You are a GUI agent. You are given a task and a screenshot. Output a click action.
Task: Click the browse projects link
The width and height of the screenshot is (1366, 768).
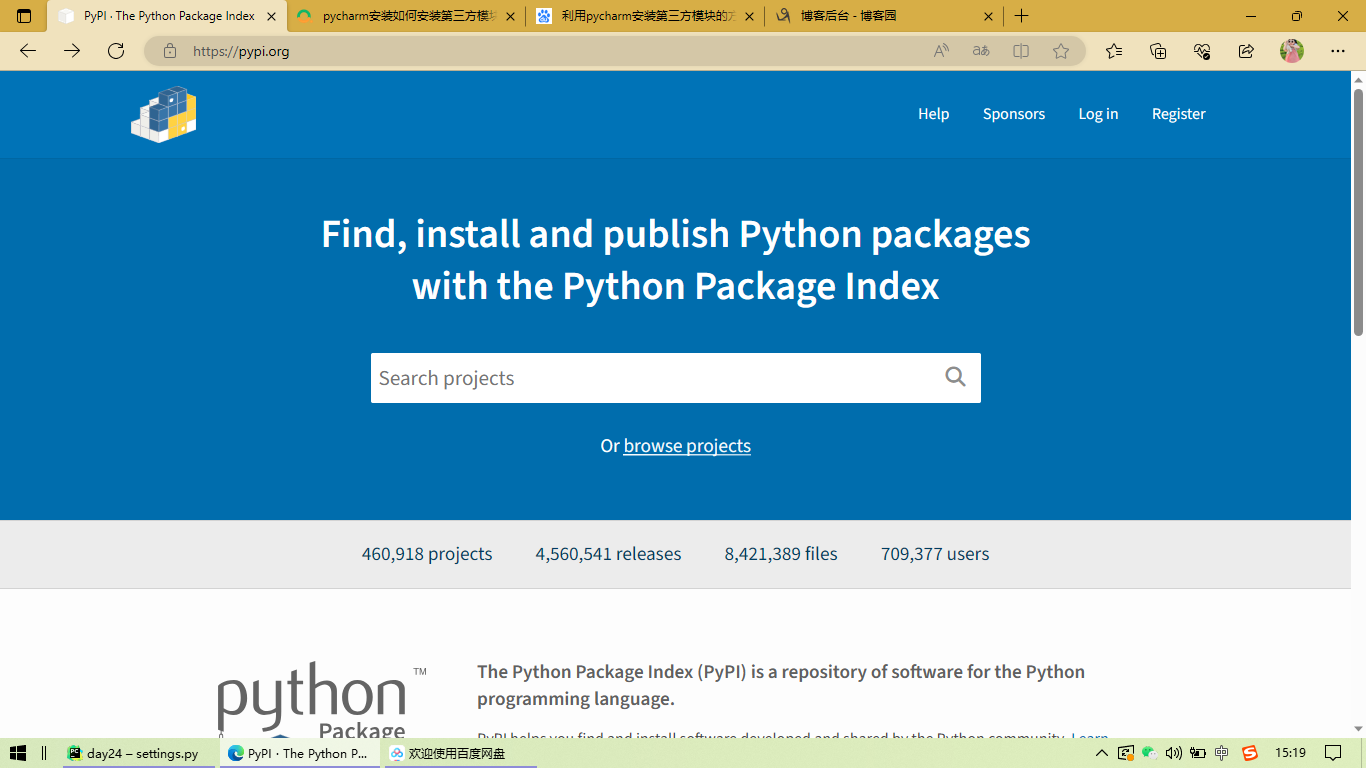(x=687, y=446)
